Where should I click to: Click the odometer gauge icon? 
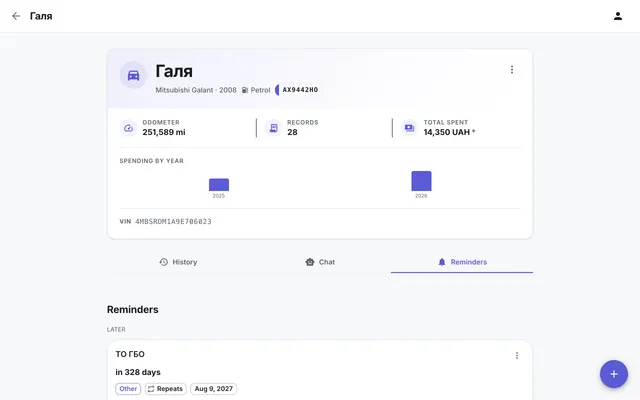(129, 128)
